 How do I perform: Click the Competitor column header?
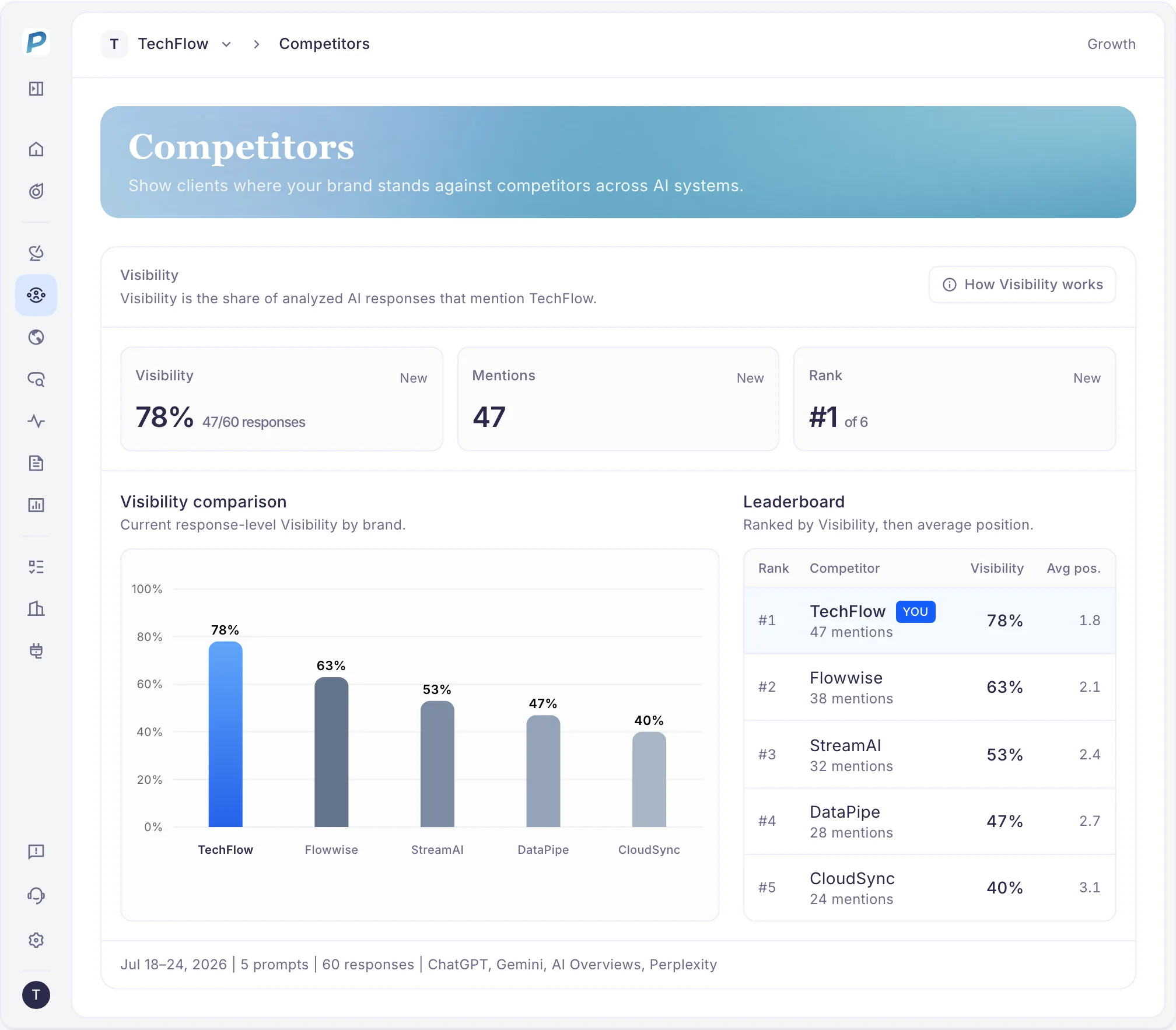(x=844, y=569)
